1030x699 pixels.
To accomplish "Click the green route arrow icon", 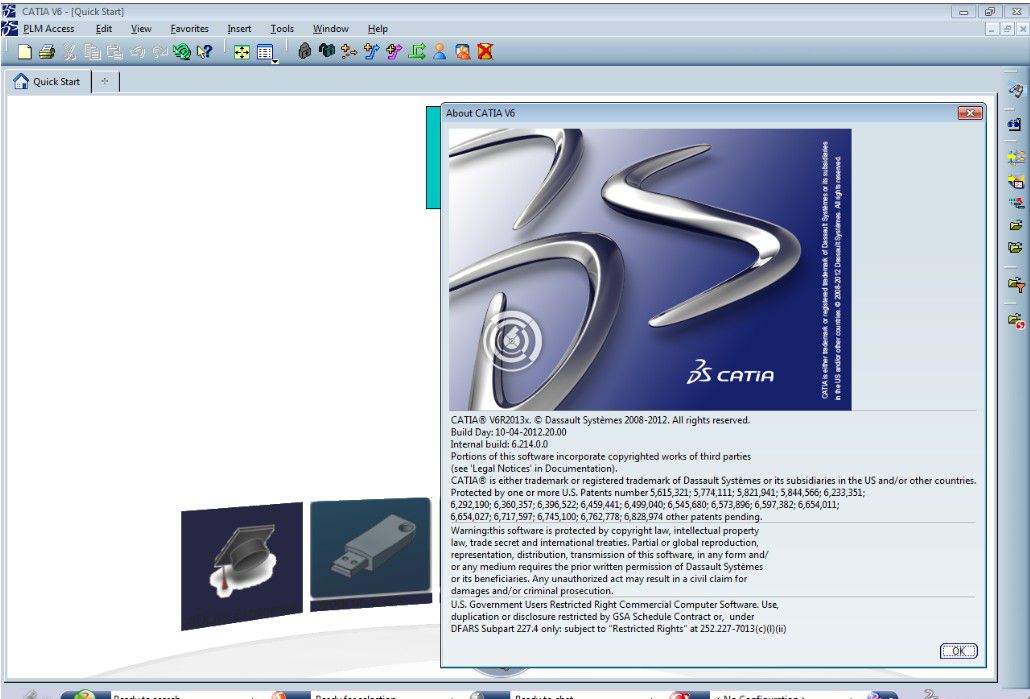I will [x=416, y=52].
